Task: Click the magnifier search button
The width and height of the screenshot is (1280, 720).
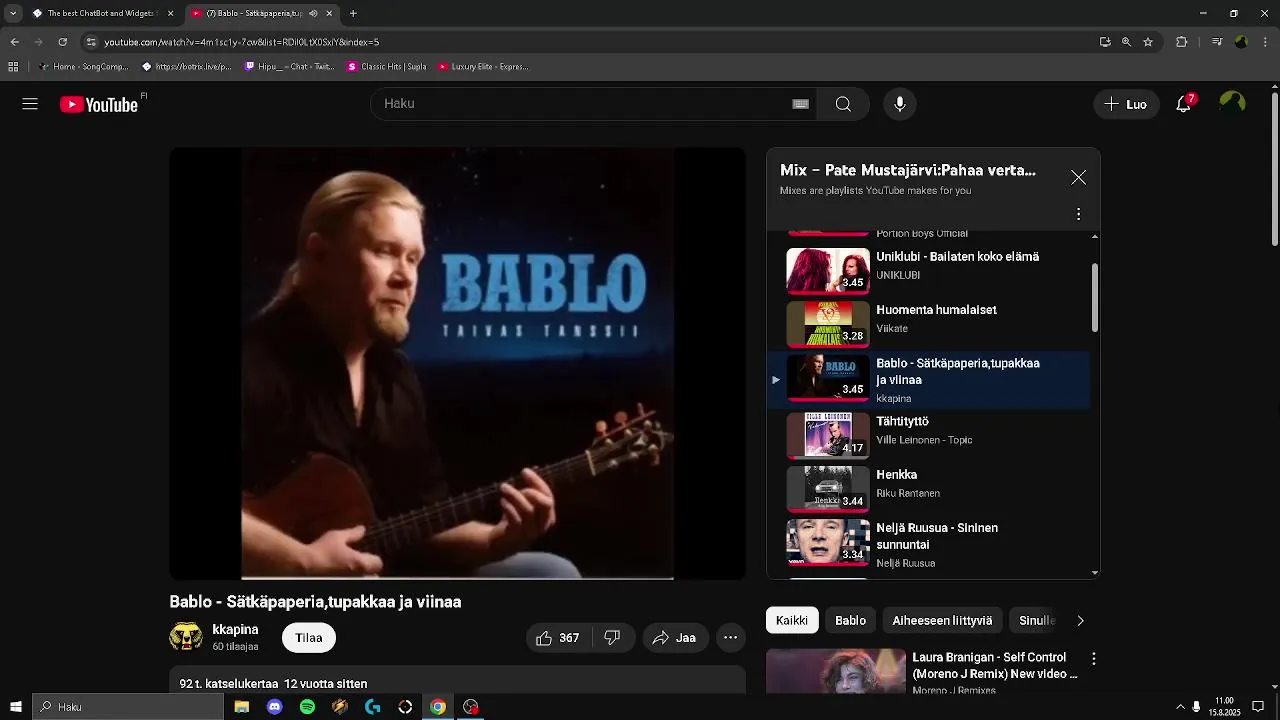Action: 843,104
